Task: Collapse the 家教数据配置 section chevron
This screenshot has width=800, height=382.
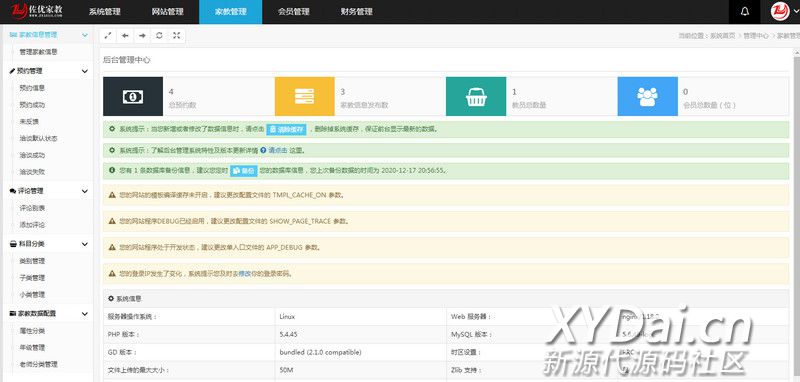Action: pos(85,314)
